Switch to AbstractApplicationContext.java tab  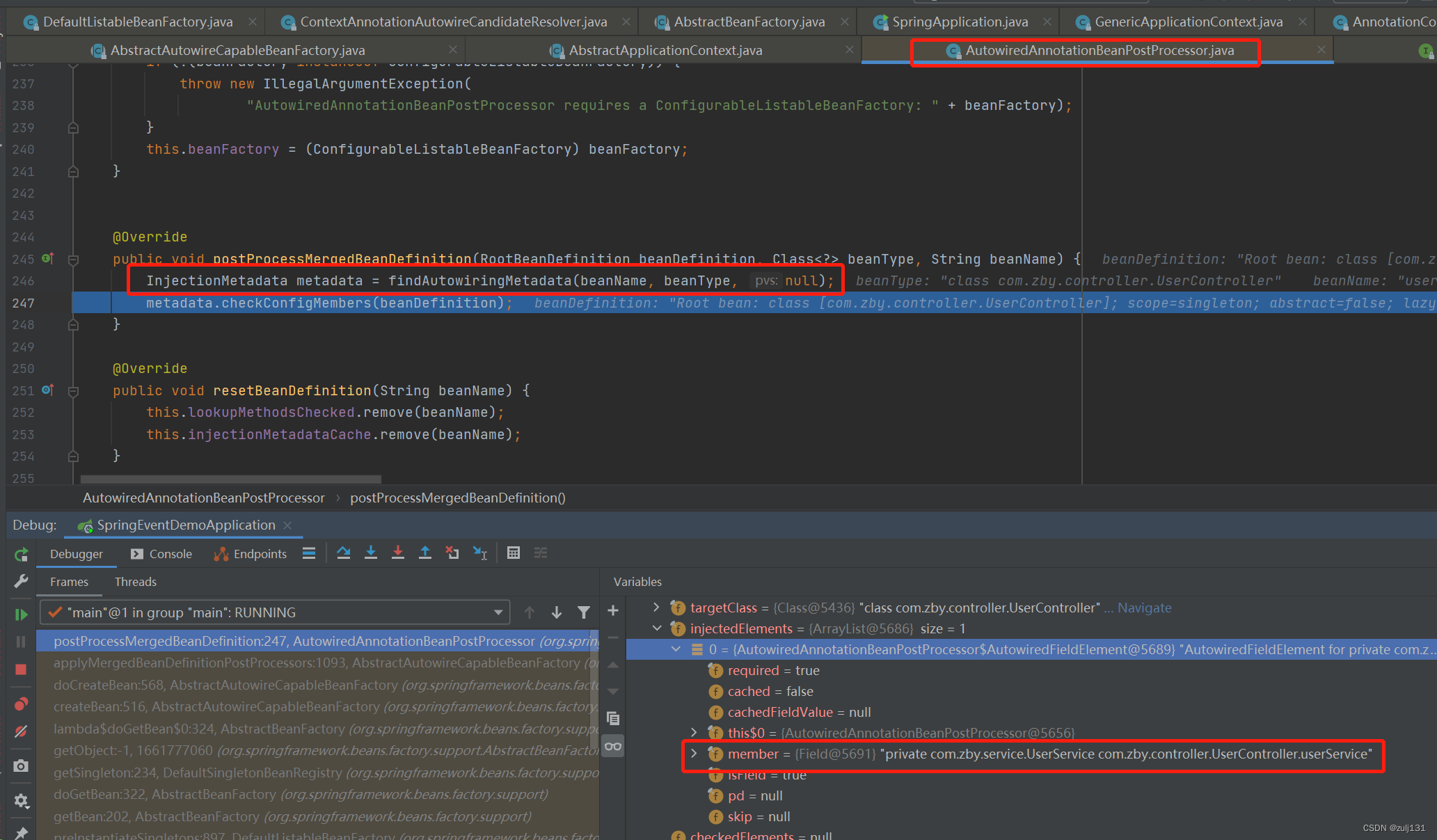pos(665,50)
